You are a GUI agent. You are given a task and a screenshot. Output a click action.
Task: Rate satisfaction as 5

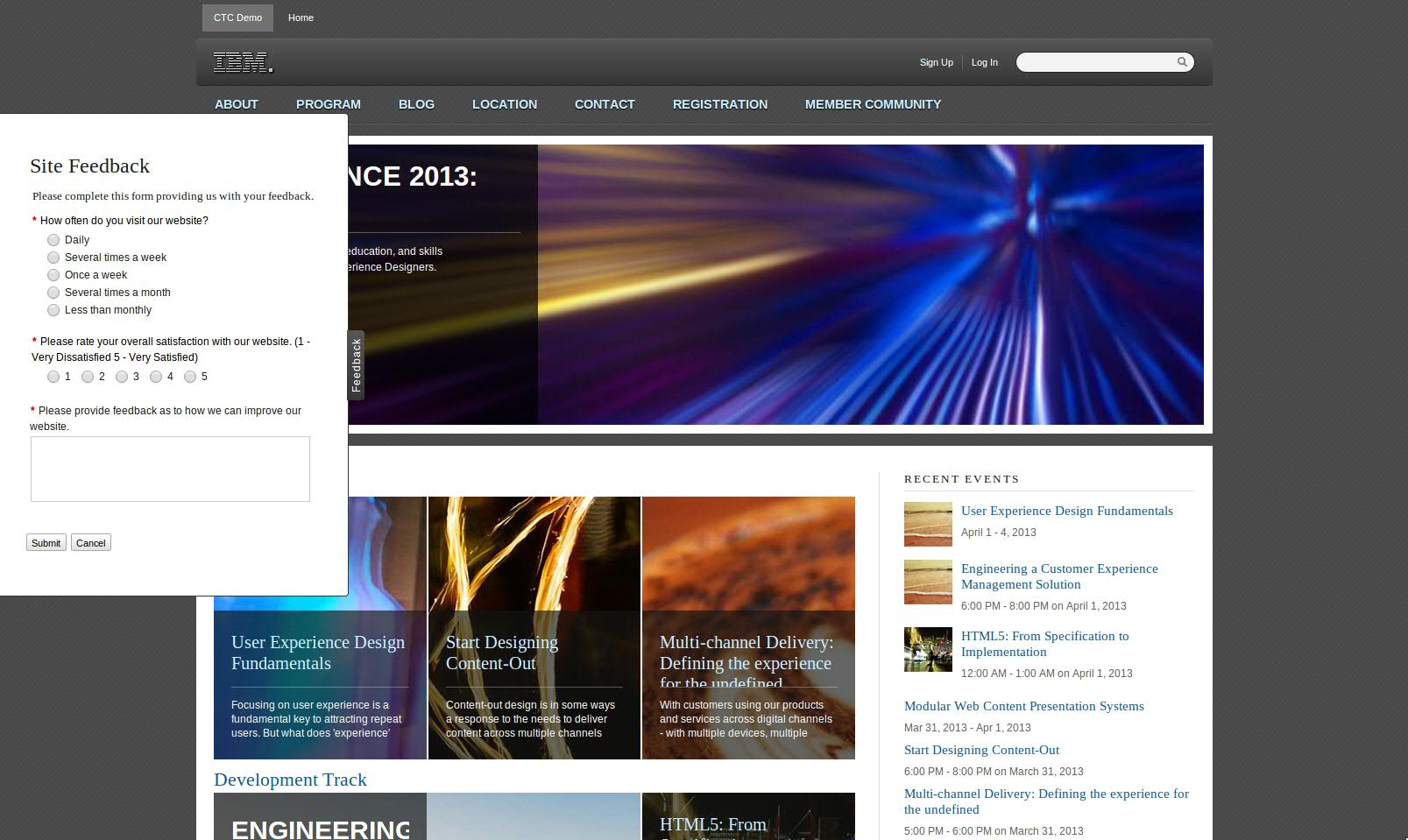click(190, 377)
